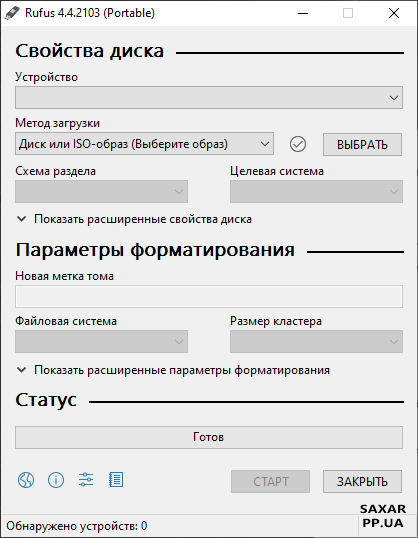
Task: Open Файловая система dropdown
Action: pyautogui.click(x=101, y=341)
